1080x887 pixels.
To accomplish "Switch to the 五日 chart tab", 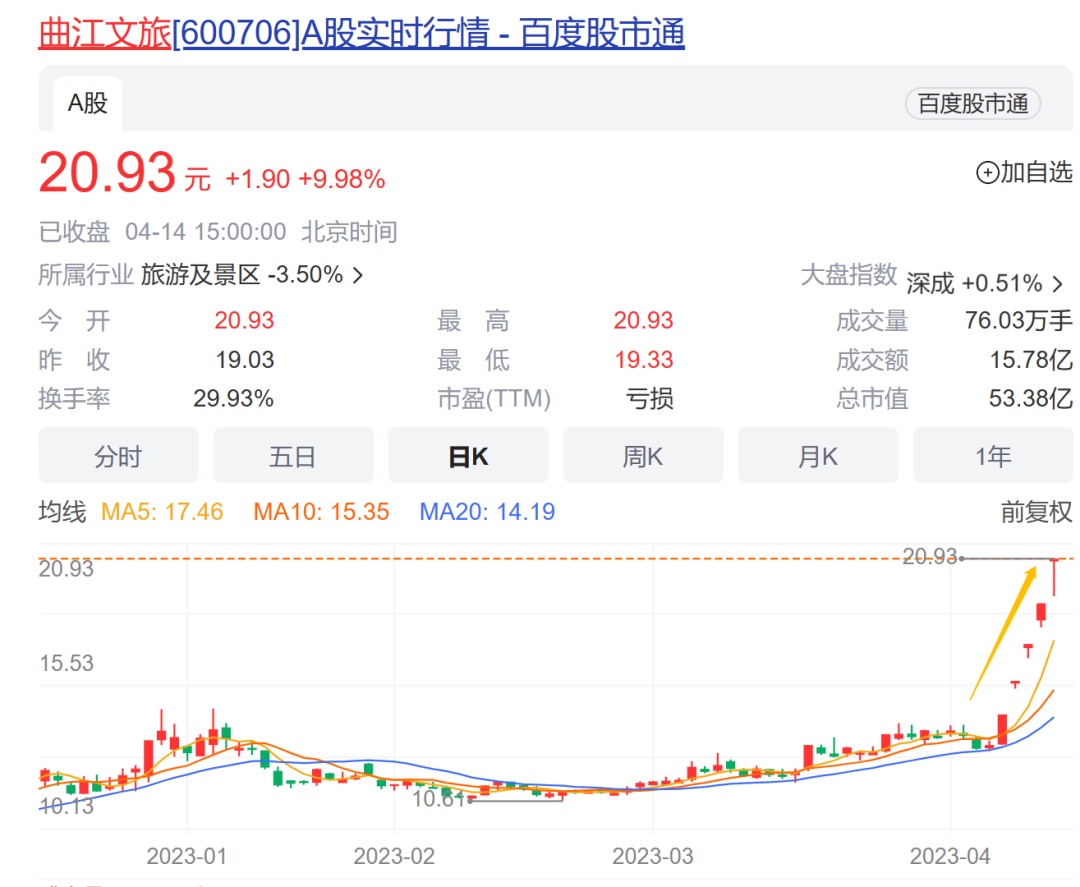I will click(x=293, y=456).
